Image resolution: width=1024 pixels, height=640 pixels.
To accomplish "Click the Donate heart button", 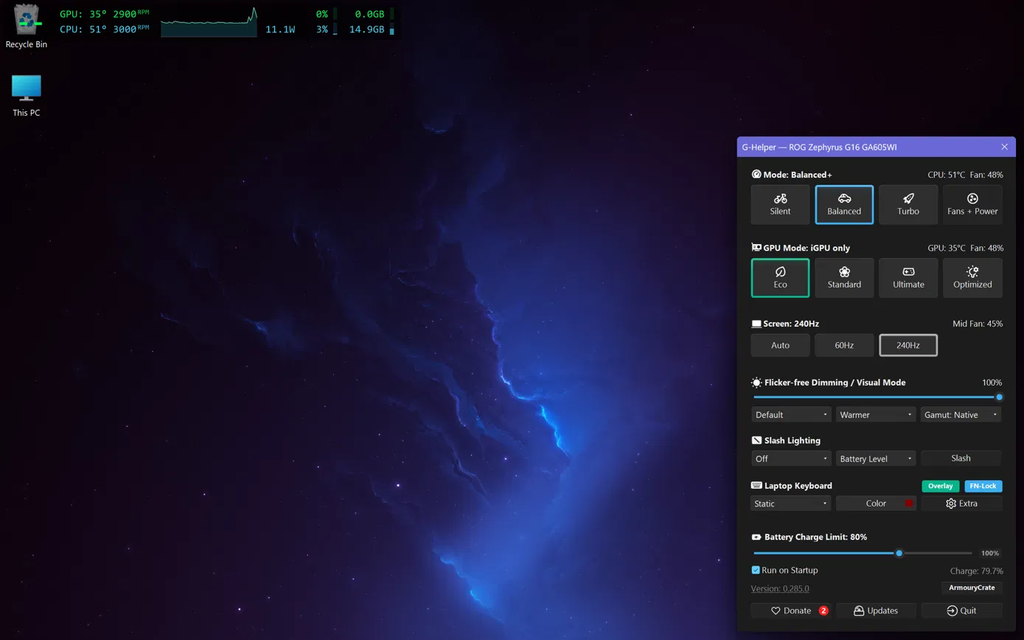I will tap(791, 611).
